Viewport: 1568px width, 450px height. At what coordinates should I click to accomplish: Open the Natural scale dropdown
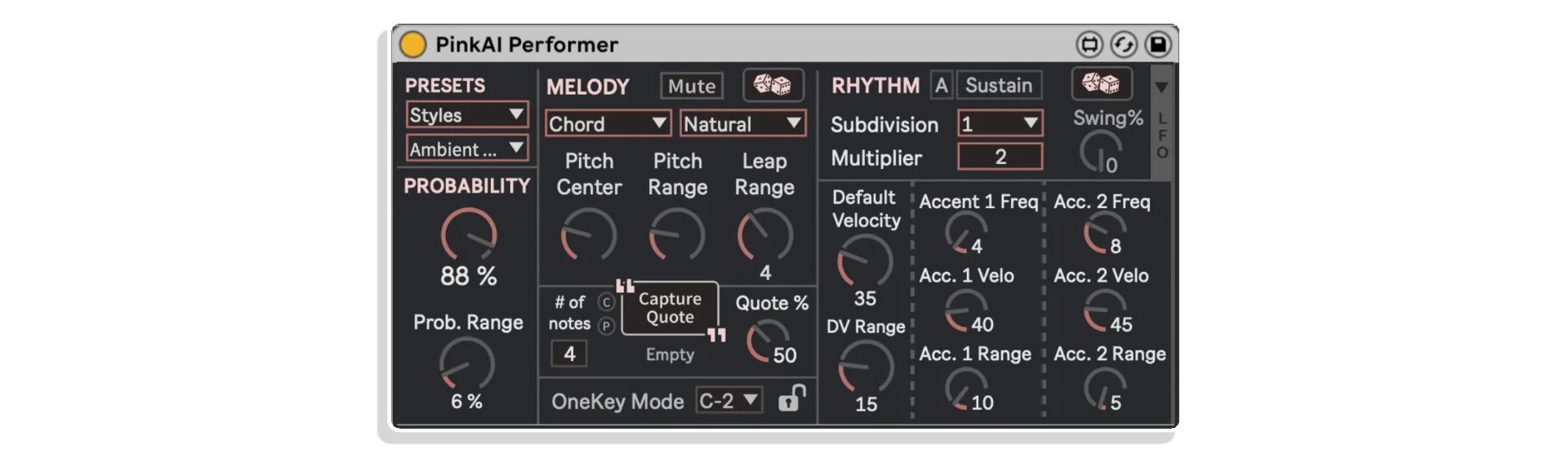743,124
